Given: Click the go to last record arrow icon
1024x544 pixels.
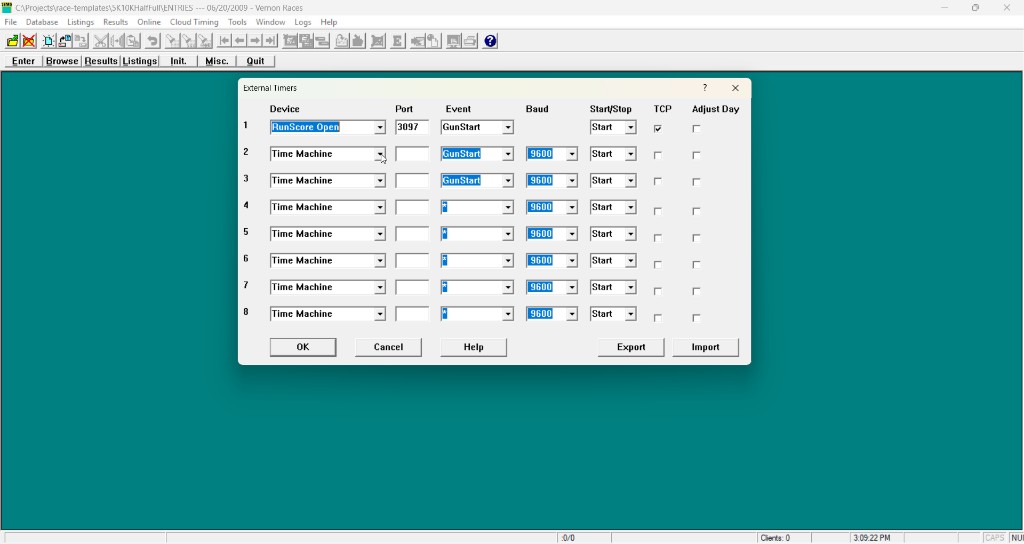Looking at the screenshot, I should coord(270,41).
